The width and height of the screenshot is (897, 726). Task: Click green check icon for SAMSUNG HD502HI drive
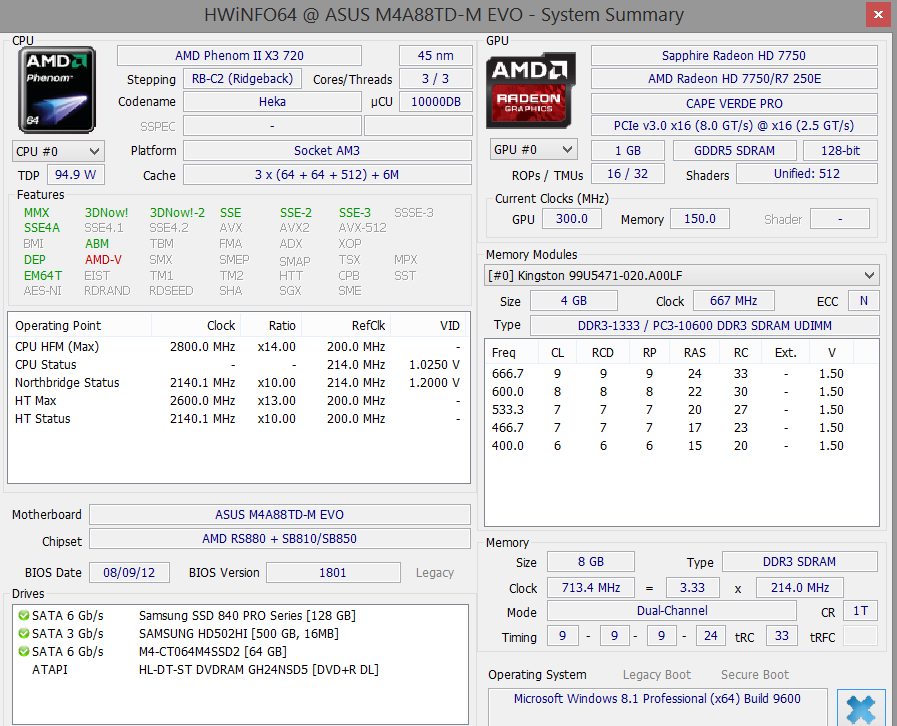(x=23, y=633)
